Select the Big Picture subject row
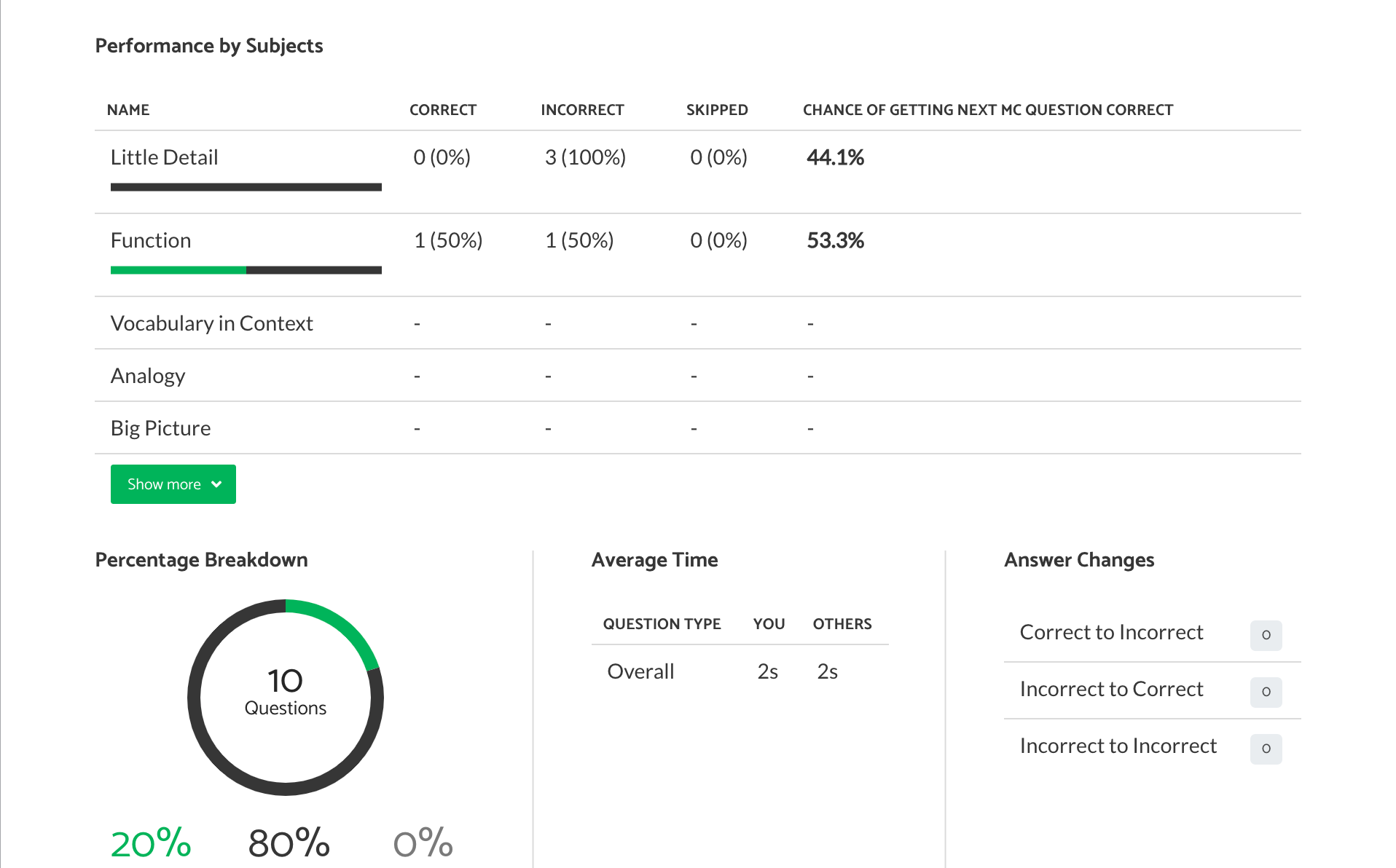The image size is (1396, 868). coord(160,427)
